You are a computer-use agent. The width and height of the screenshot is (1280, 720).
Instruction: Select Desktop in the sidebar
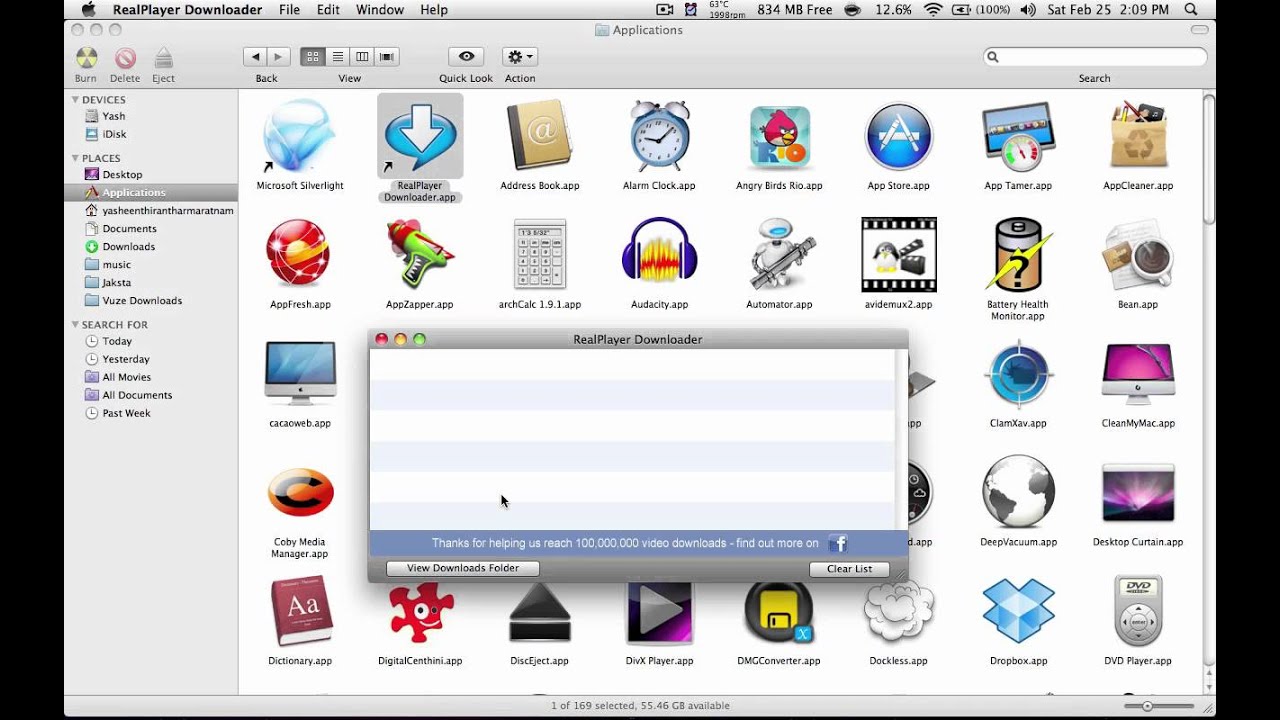tap(122, 174)
